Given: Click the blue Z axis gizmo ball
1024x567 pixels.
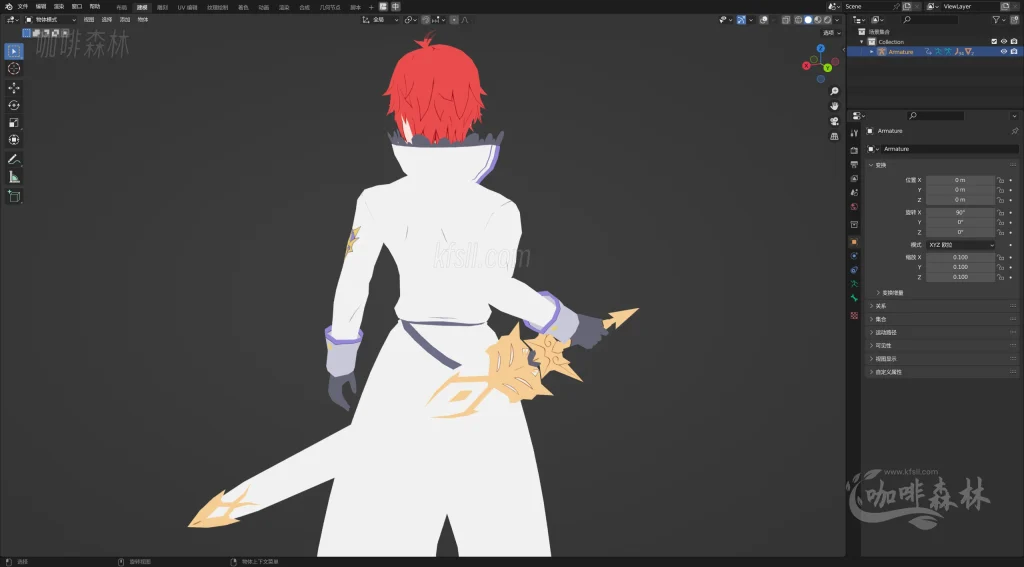Looking at the screenshot, I should click(x=821, y=48).
